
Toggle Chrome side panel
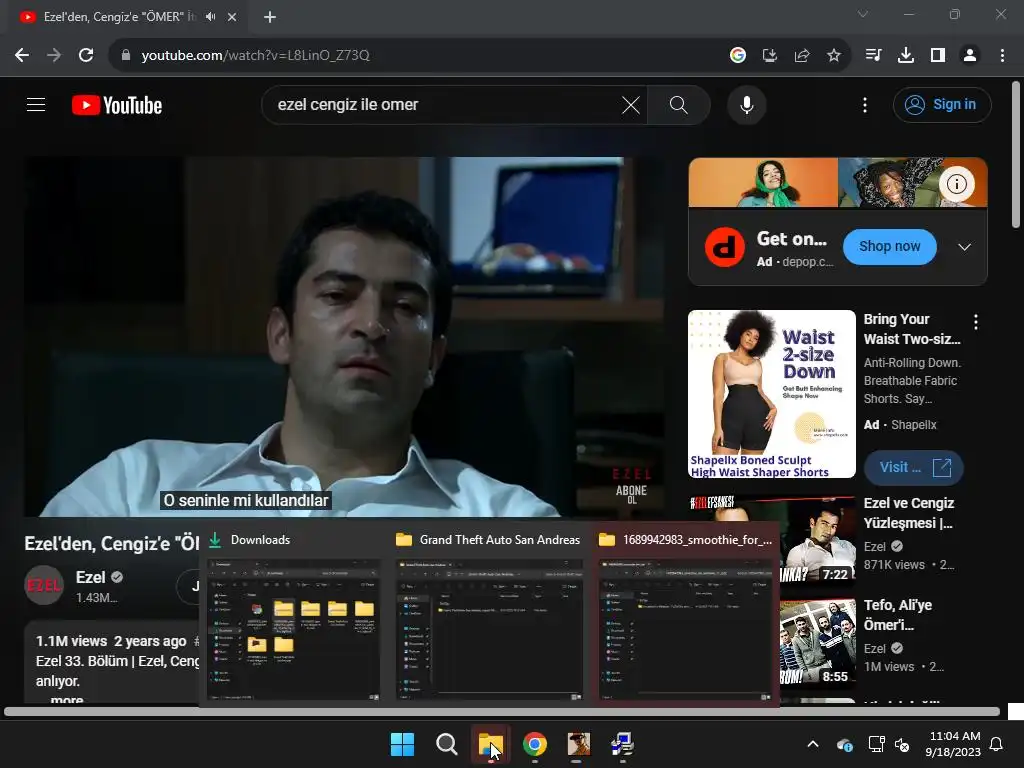(937, 55)
